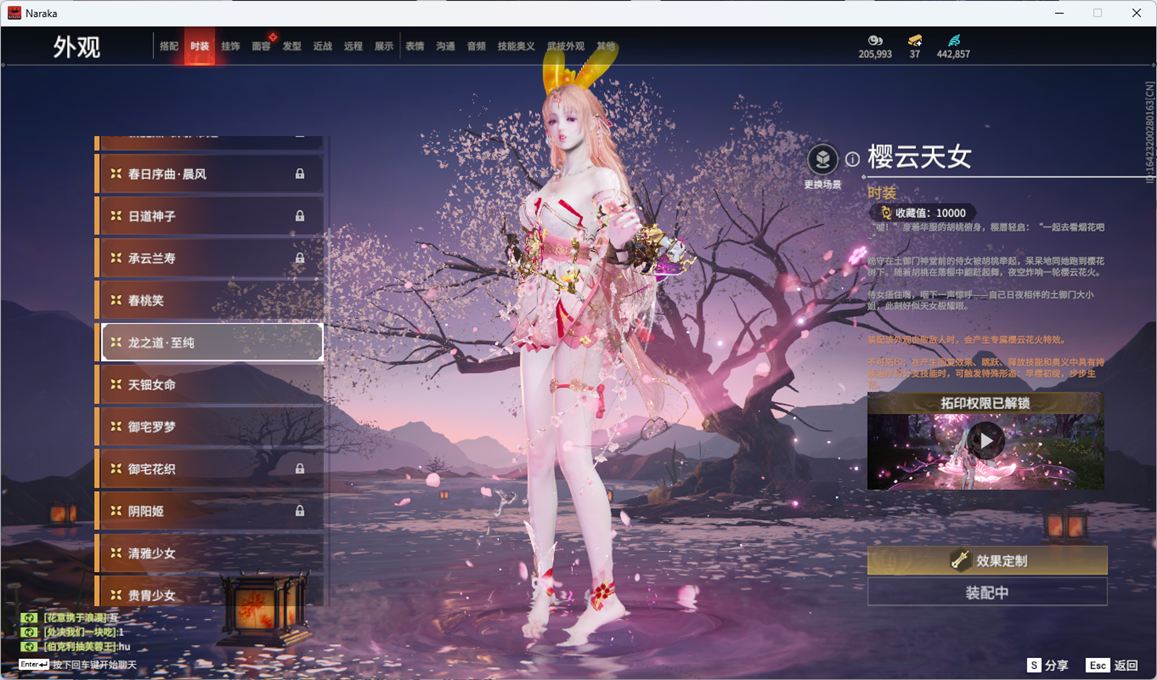Go to the 技能奥义 tab

(516, 47)
